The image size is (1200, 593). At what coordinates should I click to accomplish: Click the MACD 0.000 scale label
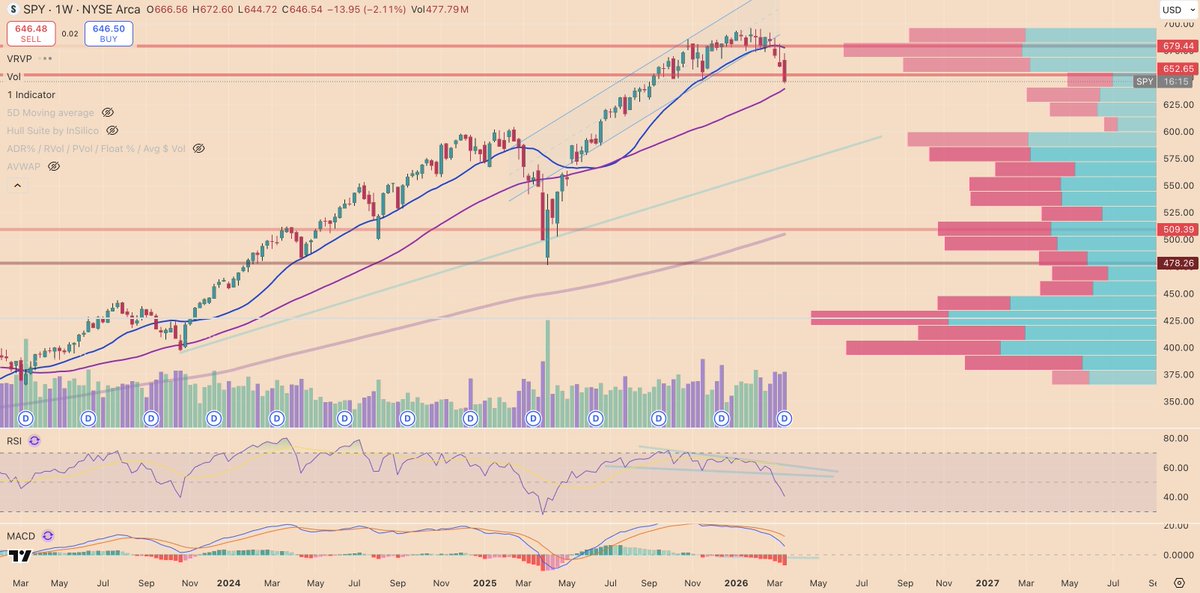1178,555
